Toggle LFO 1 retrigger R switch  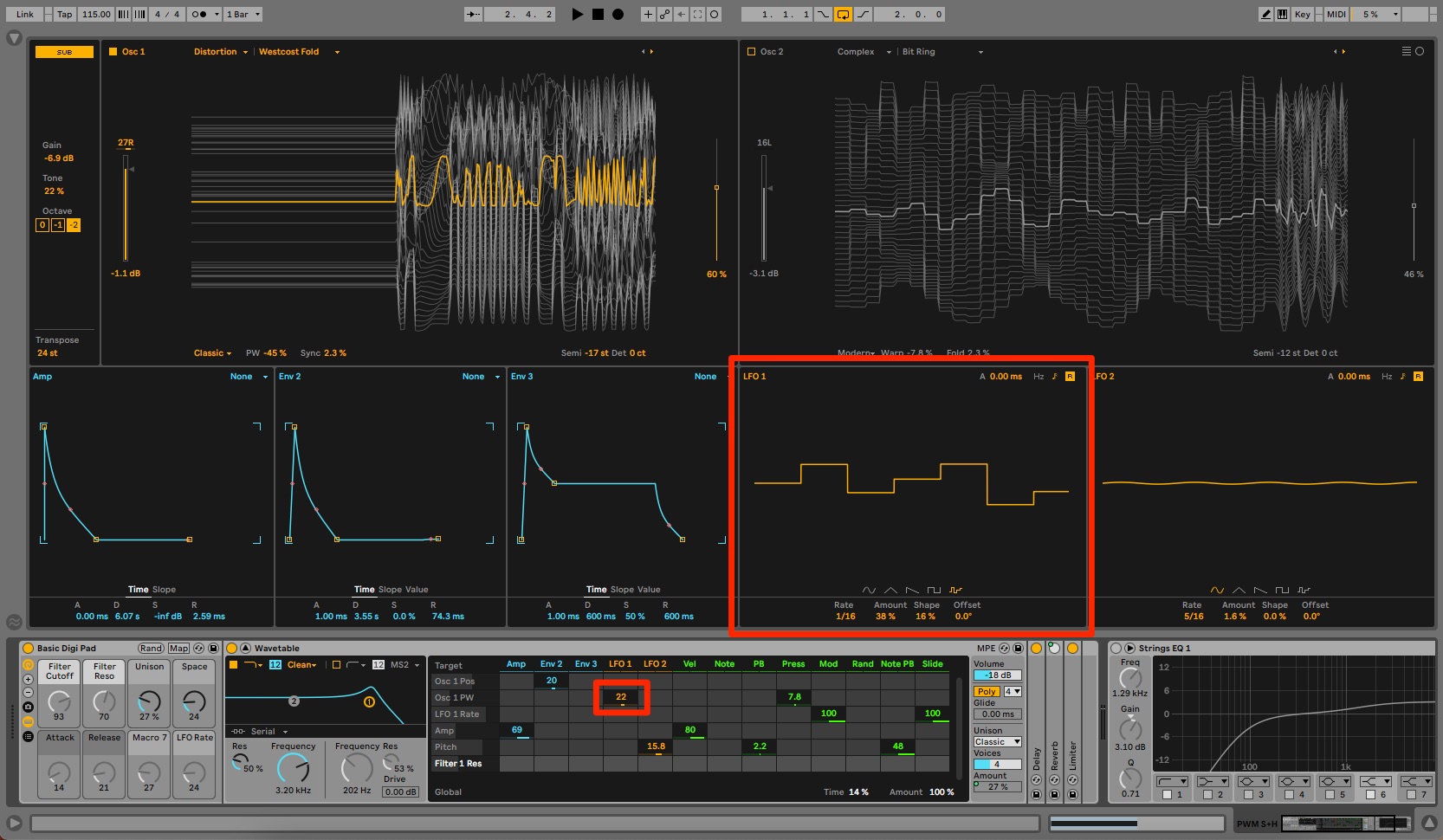(1070, 377)
